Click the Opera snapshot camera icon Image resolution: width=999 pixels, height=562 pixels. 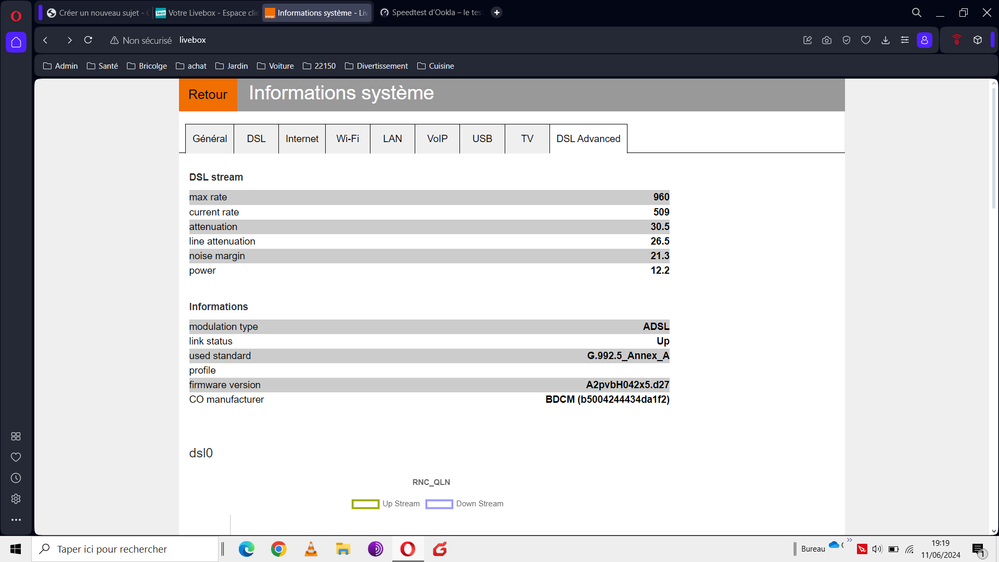(x=826, y=40)
